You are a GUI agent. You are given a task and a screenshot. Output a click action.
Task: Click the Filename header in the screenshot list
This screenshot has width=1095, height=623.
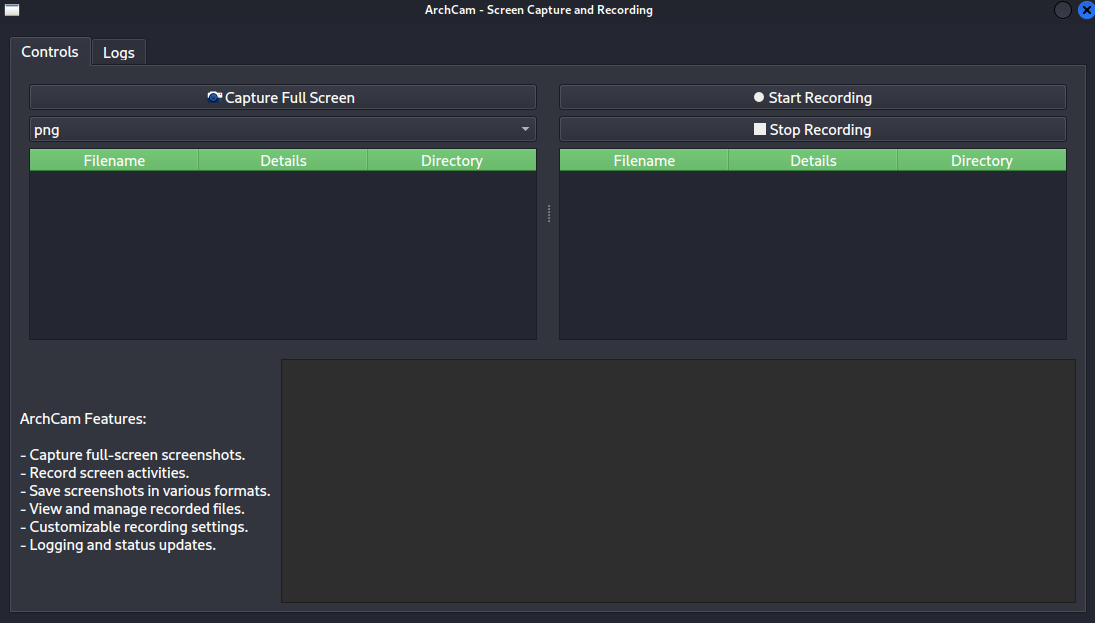(113, 160)
